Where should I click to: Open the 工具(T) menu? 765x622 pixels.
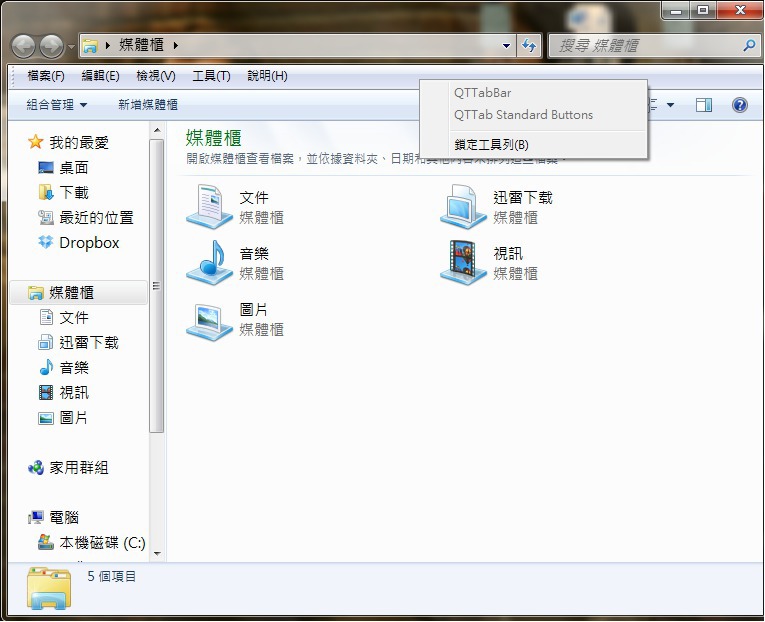pos(211,76)
